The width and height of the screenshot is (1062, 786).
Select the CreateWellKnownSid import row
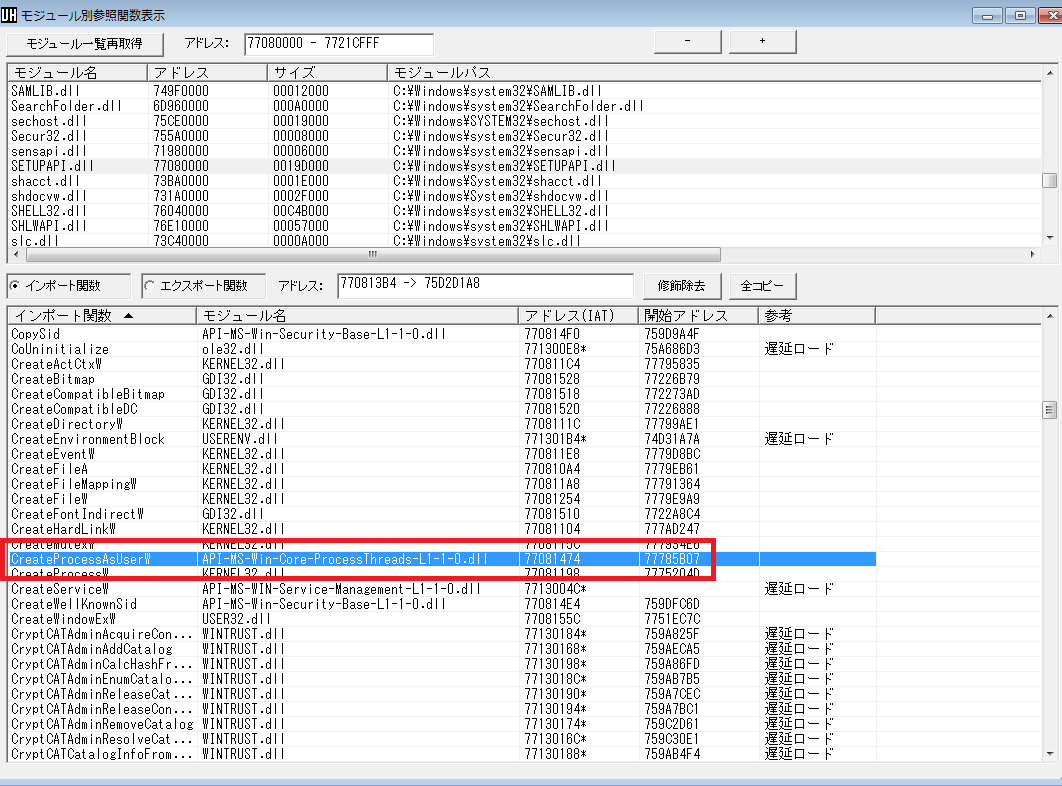tap(442, 604)
